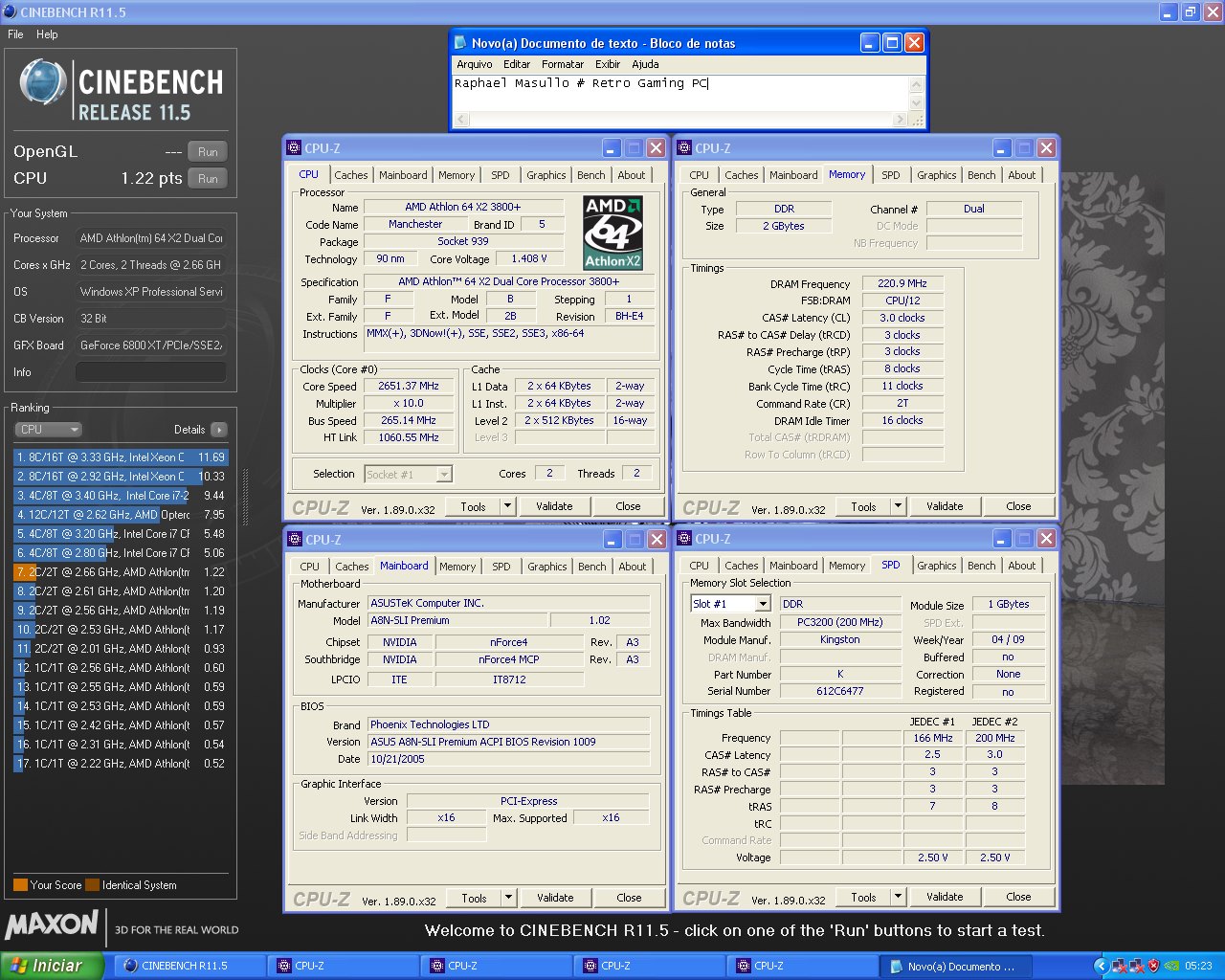Switch to Caches tab in top-left CPU-Z
The image size is (1225, 980).
coord(351,175)
